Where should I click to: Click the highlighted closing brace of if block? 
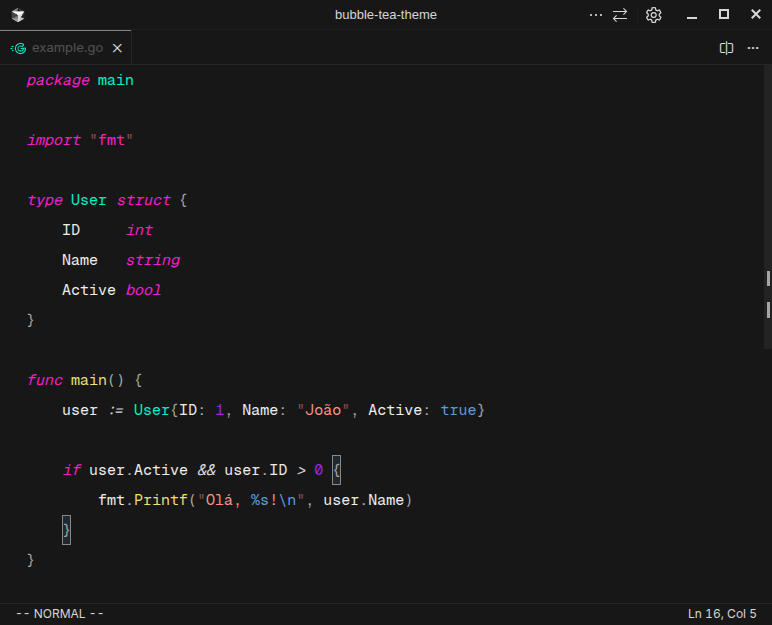66,530
